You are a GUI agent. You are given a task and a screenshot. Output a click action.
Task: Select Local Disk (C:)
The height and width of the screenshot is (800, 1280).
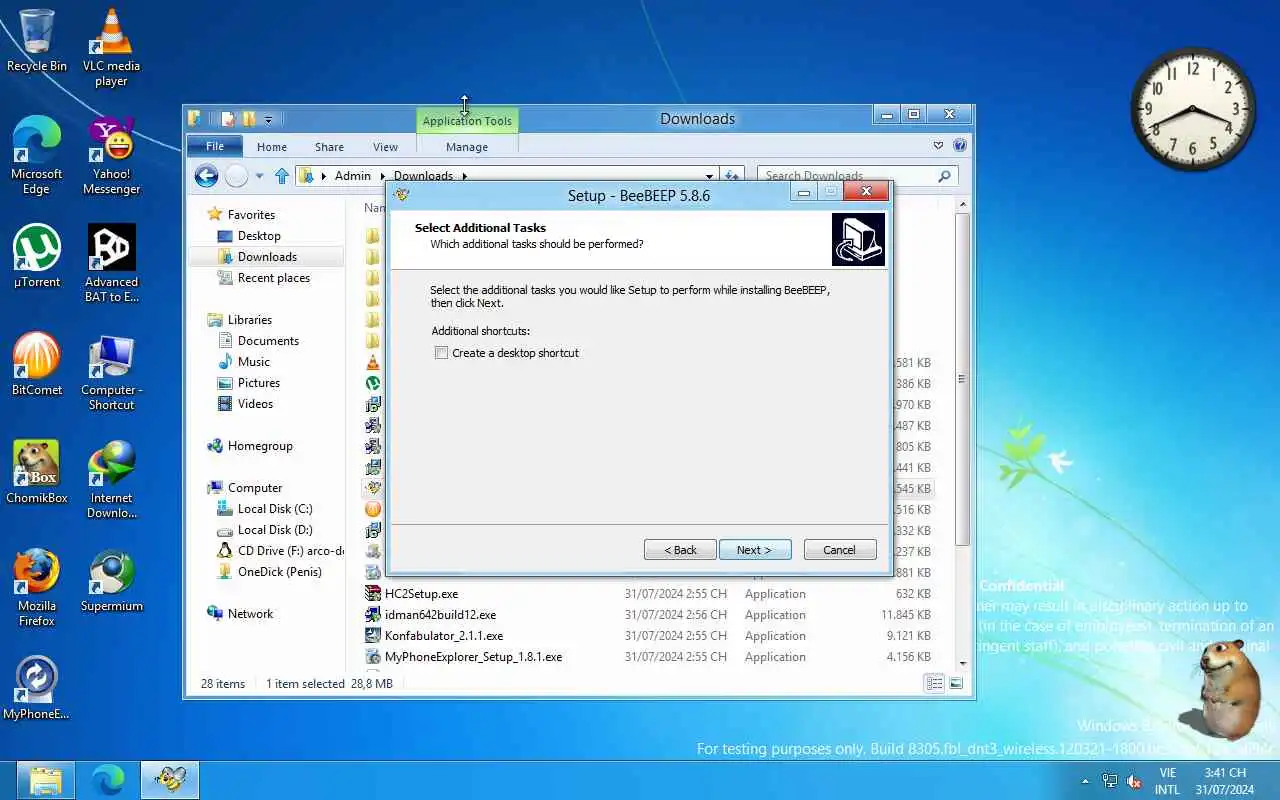275,509
